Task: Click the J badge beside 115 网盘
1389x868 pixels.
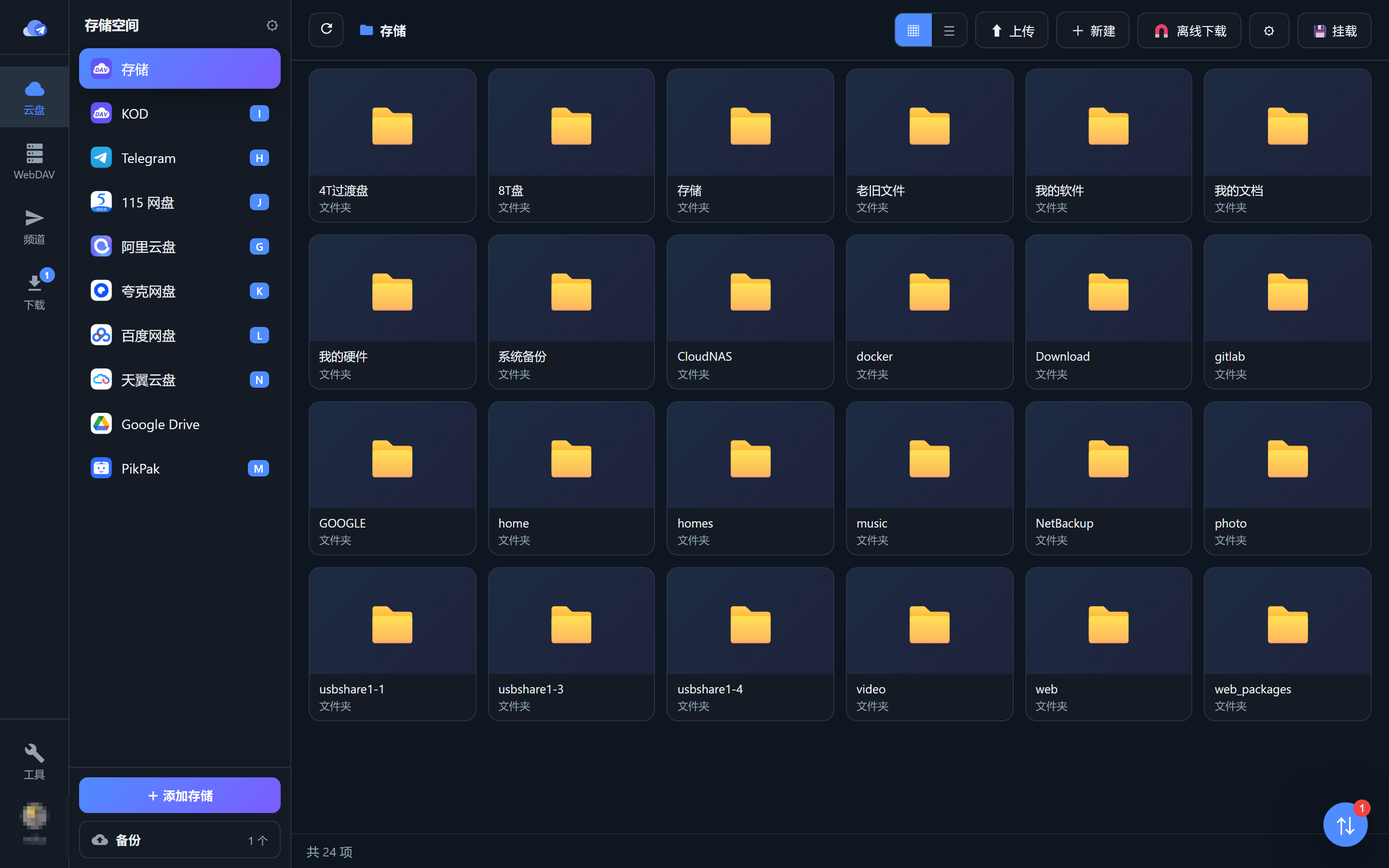Action: coord(259,202)
